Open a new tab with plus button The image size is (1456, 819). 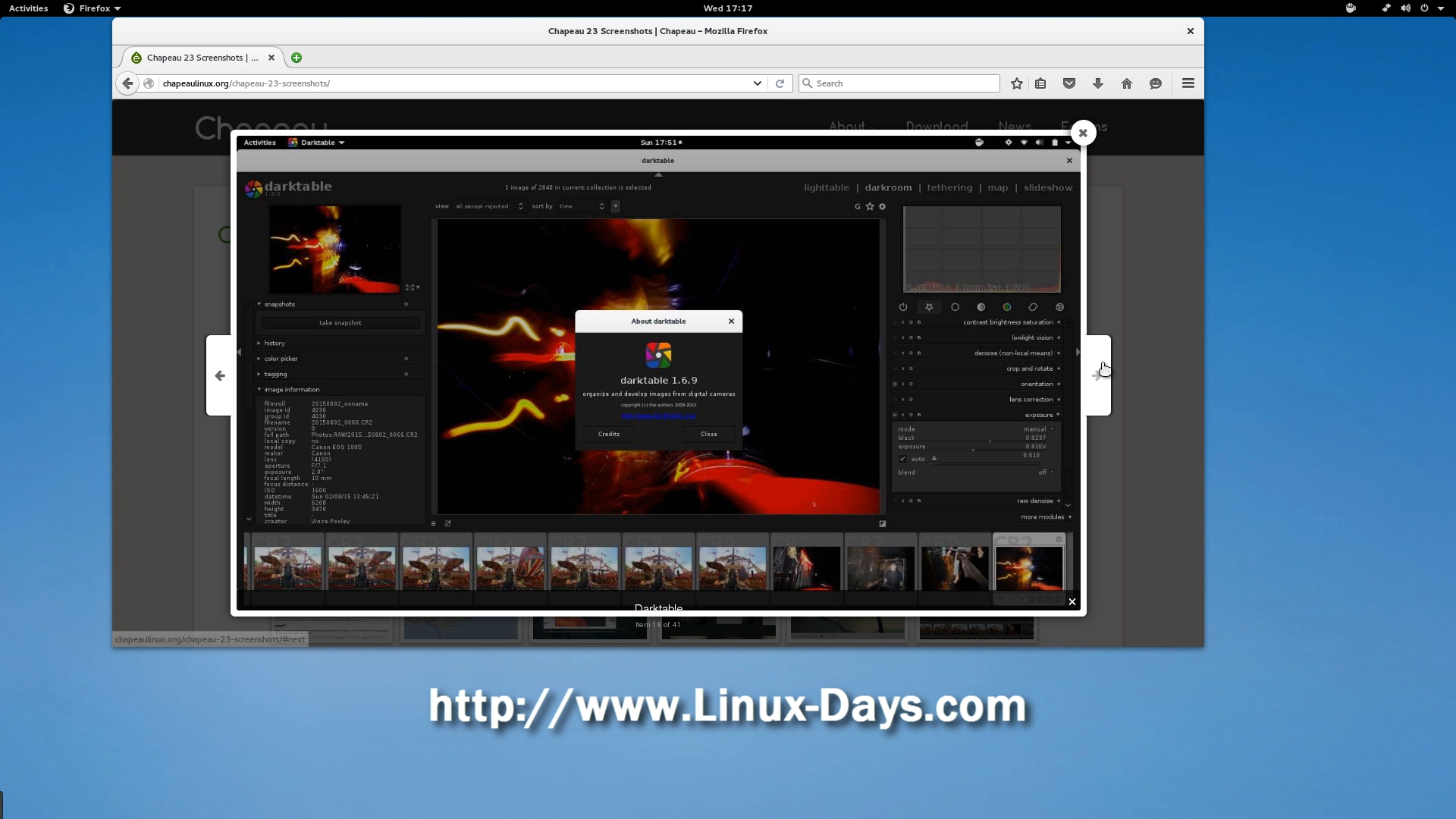coord(297,58)
